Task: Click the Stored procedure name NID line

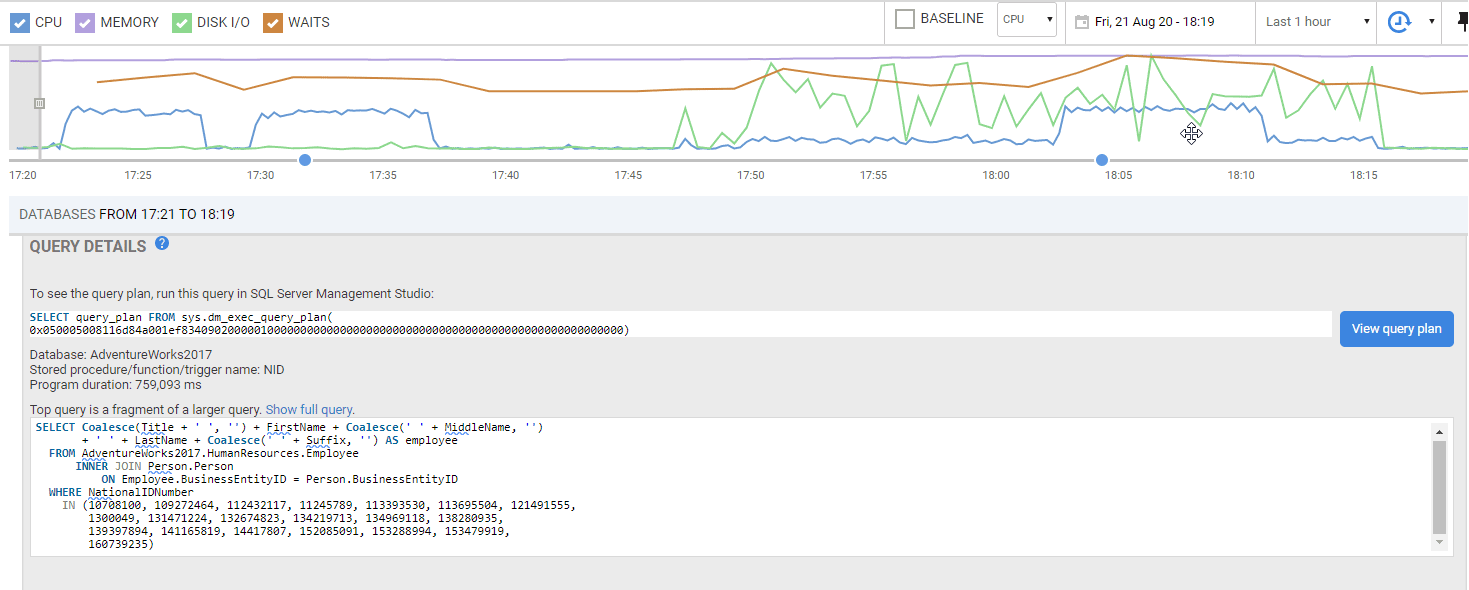Action: pos(157,370)
